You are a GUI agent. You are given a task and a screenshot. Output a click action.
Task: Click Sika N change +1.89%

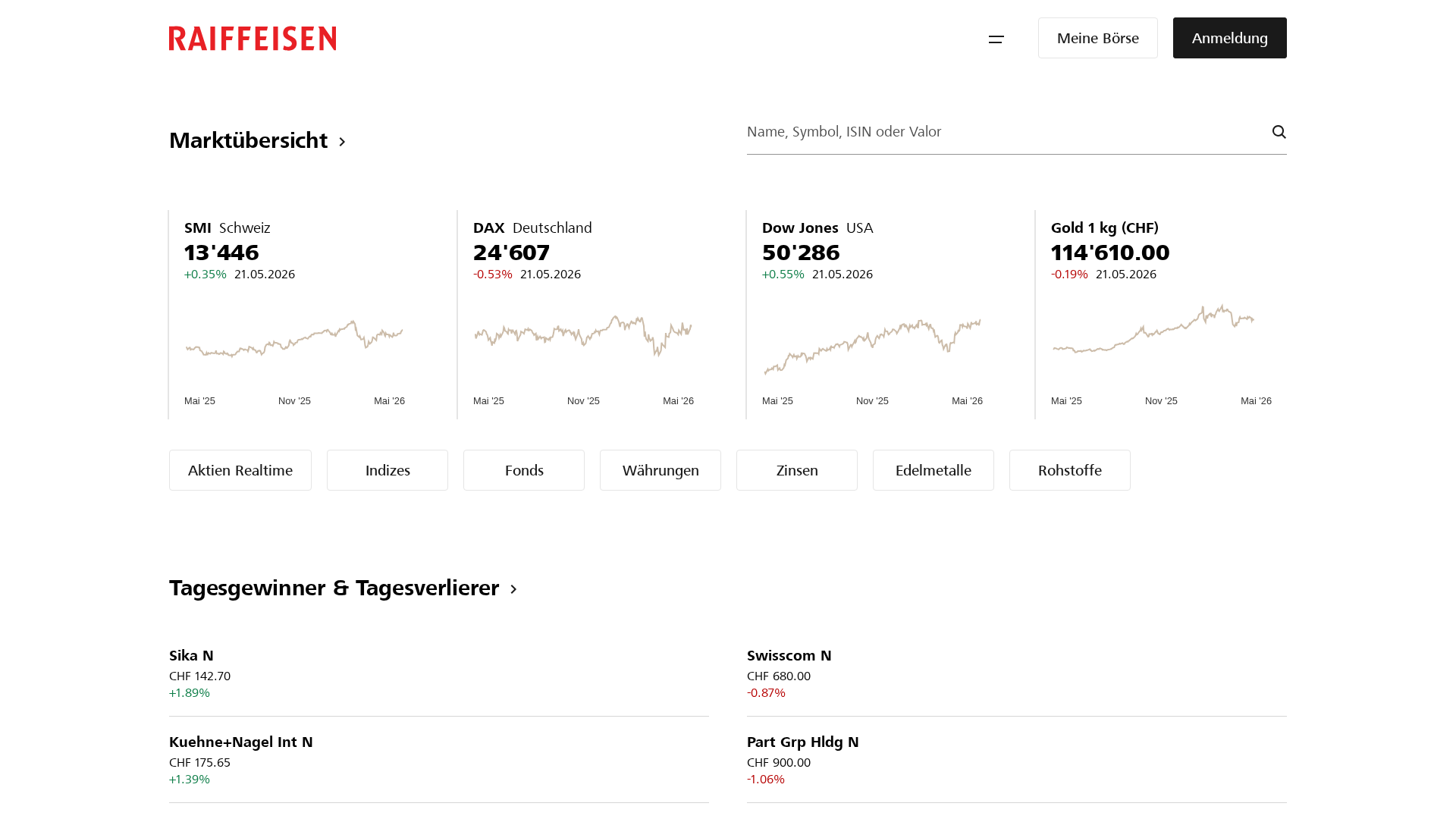190,693
